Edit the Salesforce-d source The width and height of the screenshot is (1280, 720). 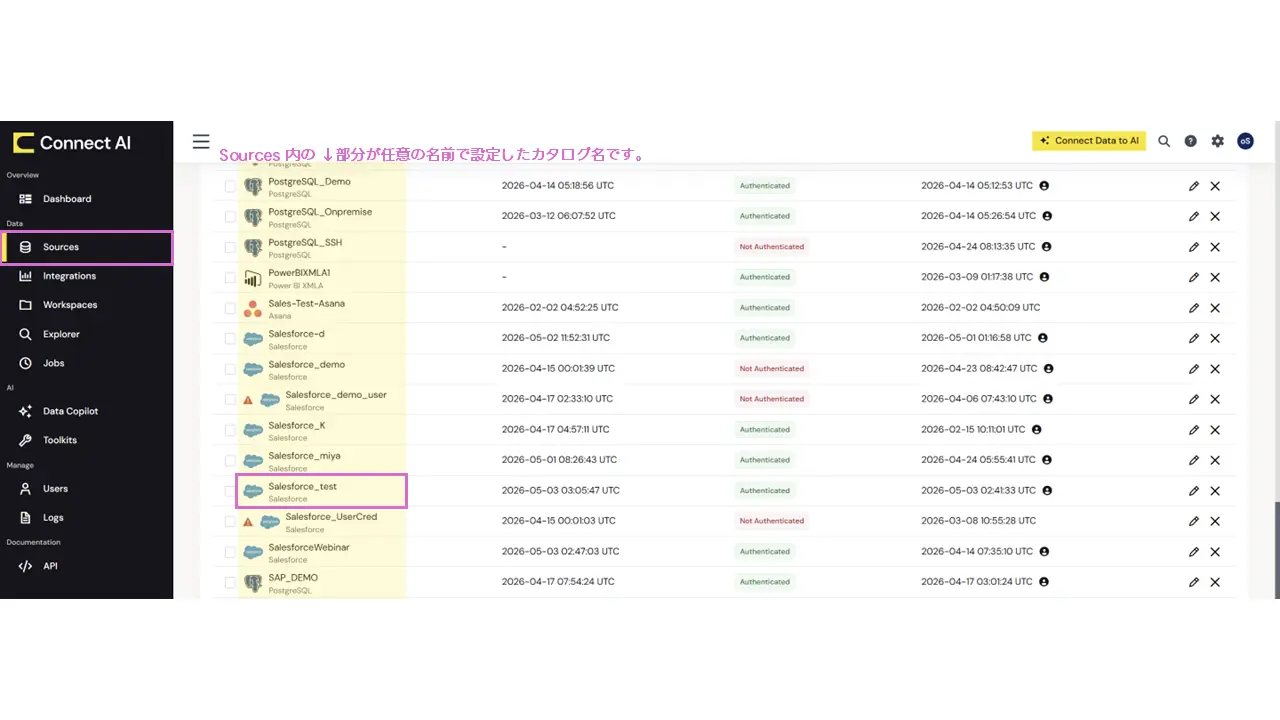click(1194, 338)
